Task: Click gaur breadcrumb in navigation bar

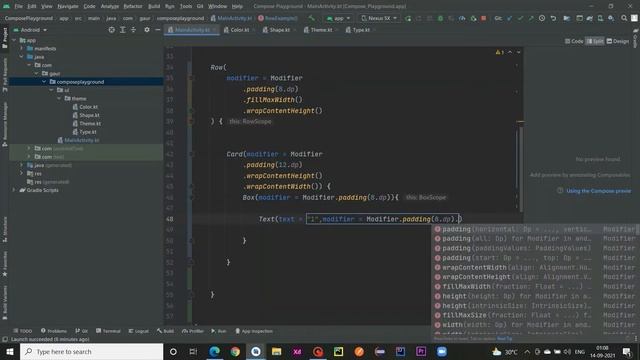Action: 144,18
